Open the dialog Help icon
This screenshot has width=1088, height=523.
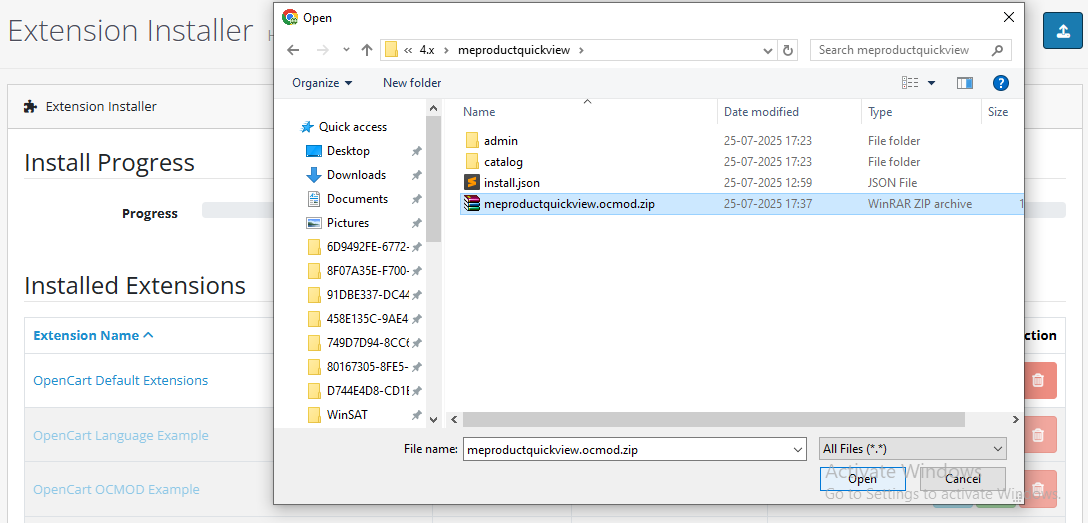(1001, 83)
